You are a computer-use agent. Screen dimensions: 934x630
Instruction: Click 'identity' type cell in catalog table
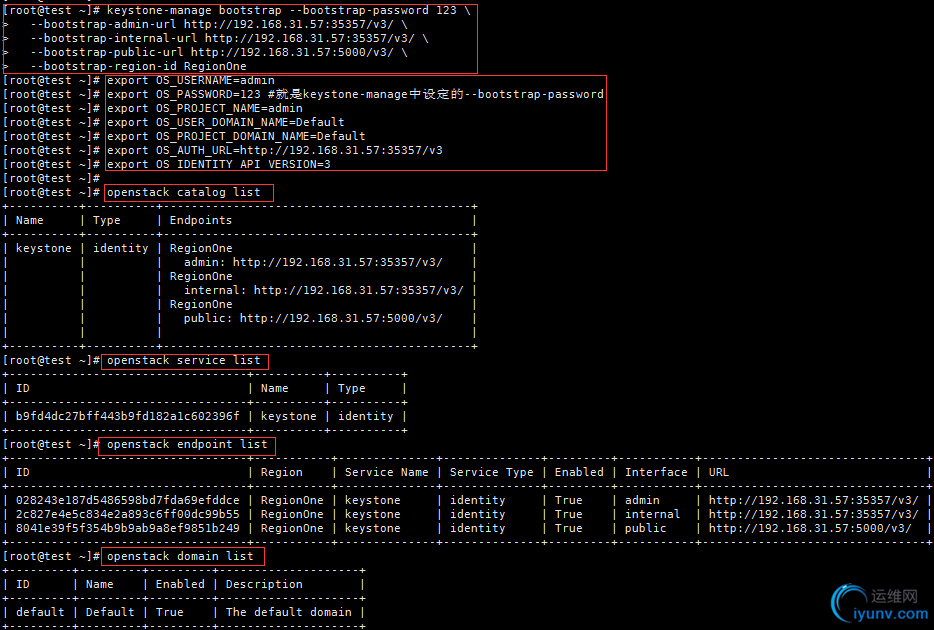(x=121, y=248)
